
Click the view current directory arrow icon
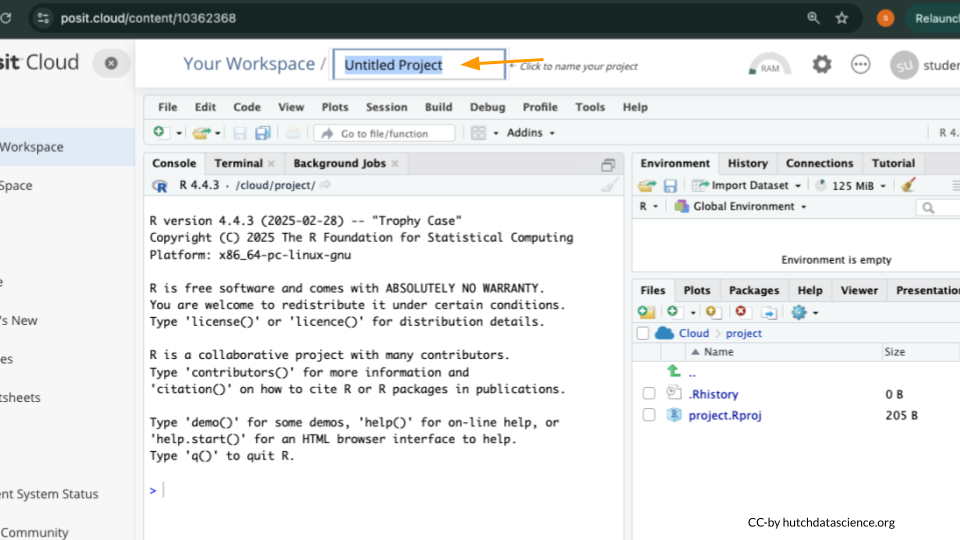tap(325, 185)
